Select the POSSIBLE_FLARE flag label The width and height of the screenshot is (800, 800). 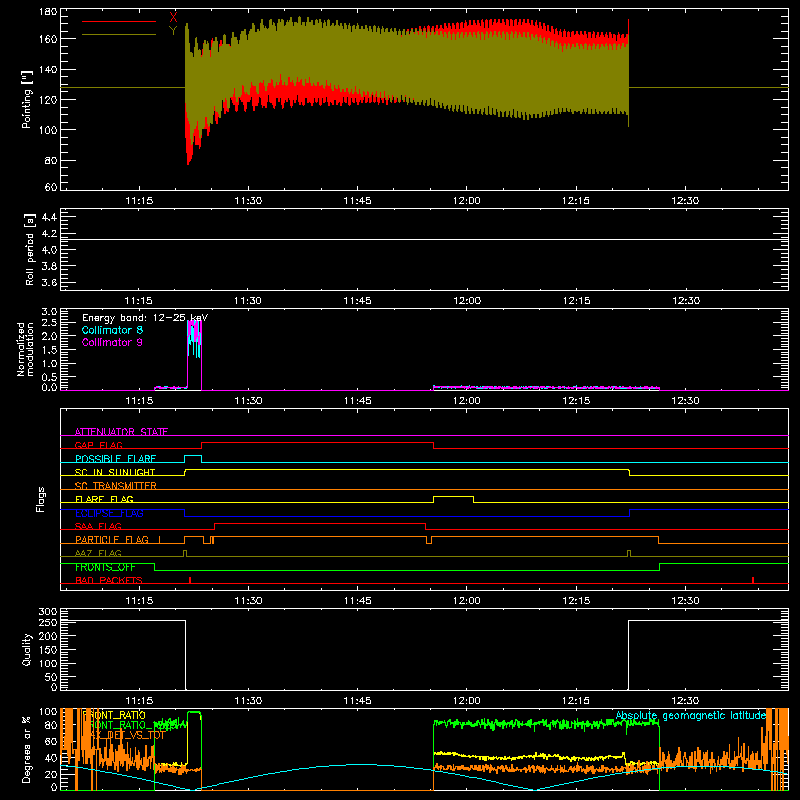(115, 459)
